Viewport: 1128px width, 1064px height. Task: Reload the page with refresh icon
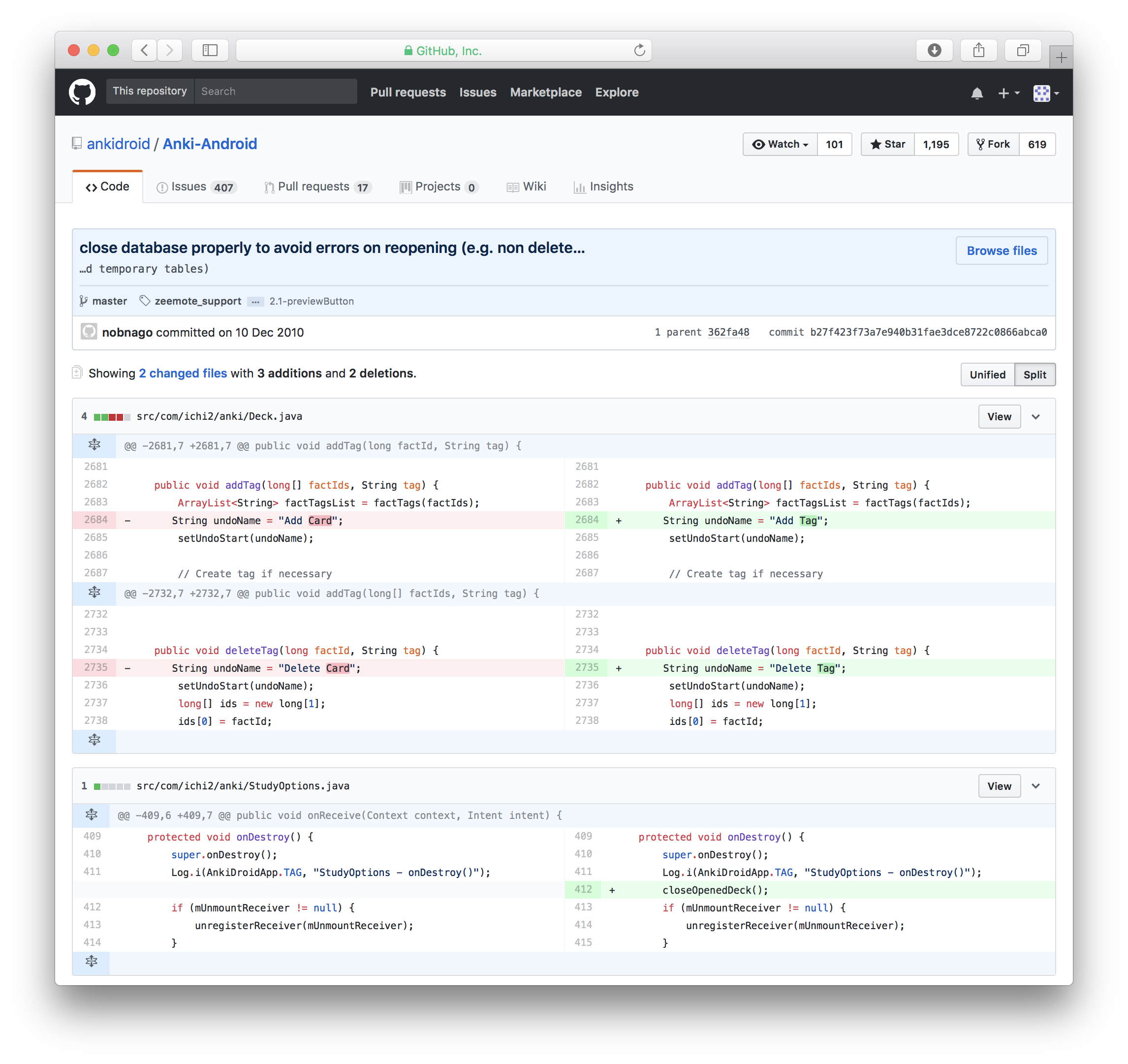click(639, 51)
